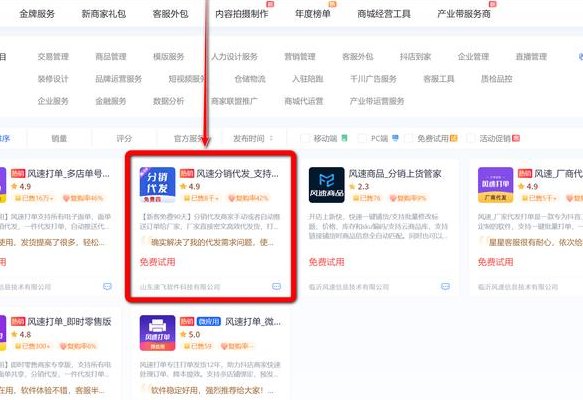Click the blue monitor icon beside PC端
Image resolution: width=583 pixels, height=400 pixels.
(x=395, y=138)
